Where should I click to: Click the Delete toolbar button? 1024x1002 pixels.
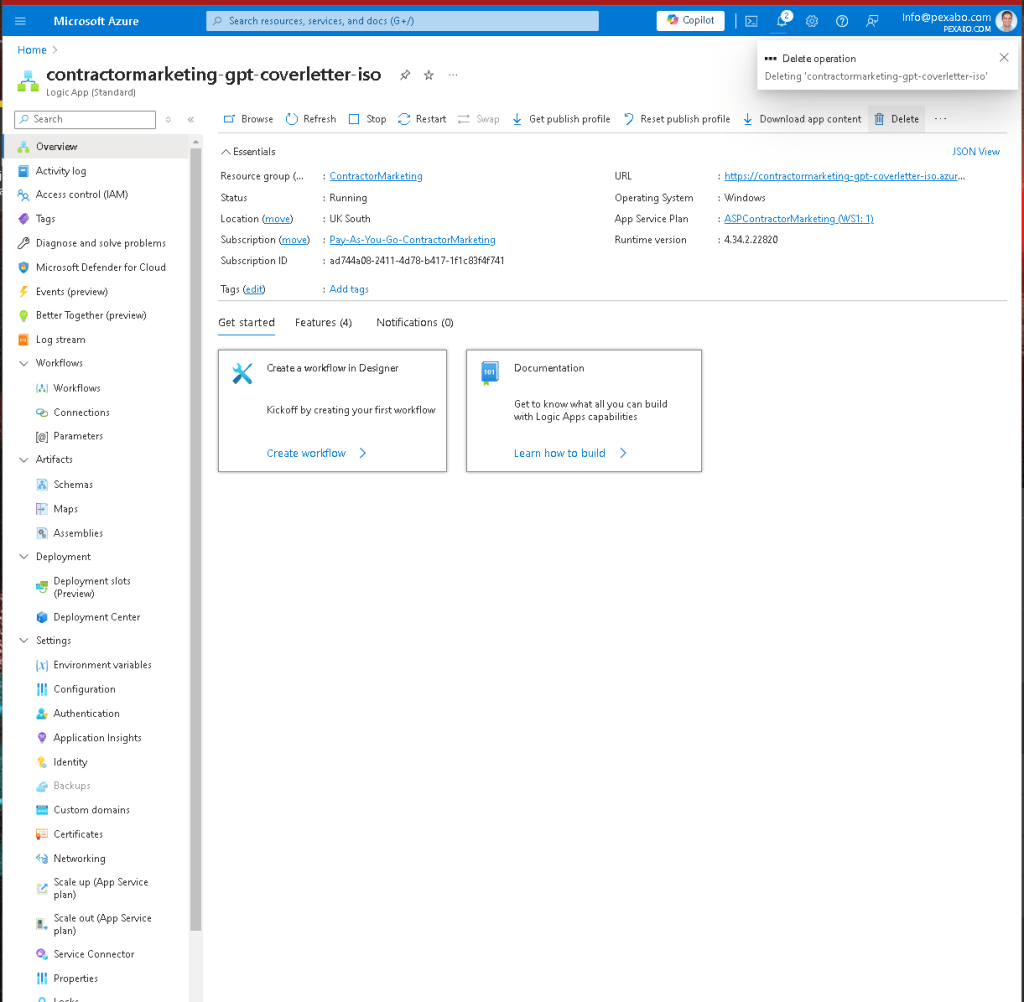point(897,119)
